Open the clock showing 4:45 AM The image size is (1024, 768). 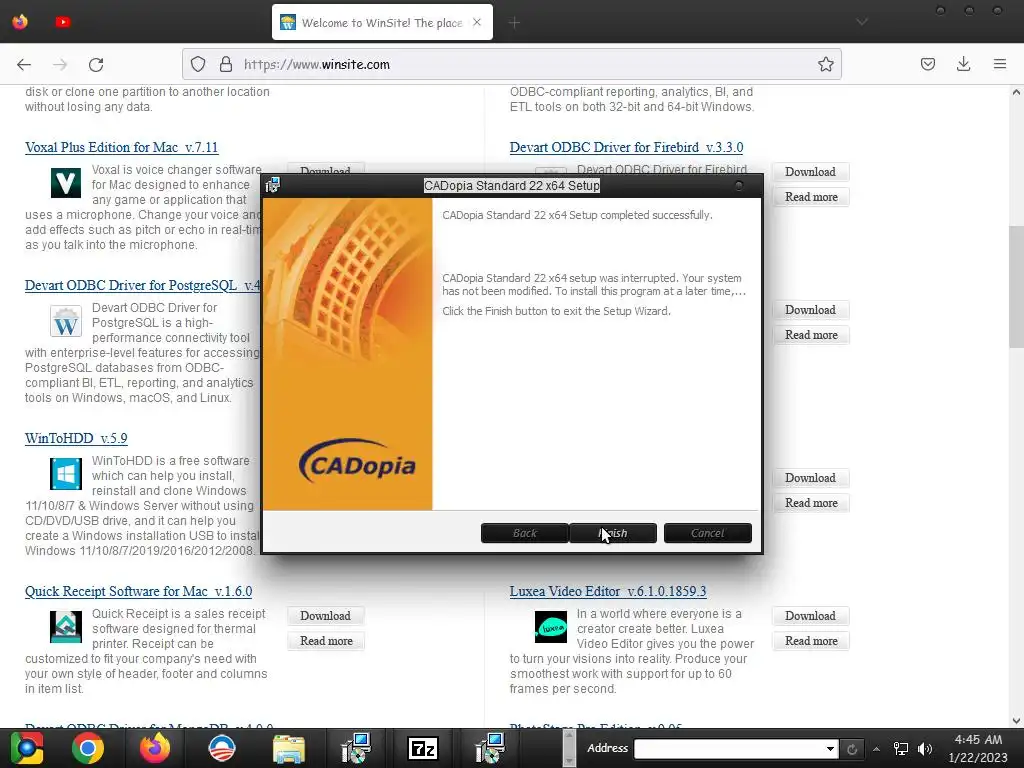tap(978, 748)
